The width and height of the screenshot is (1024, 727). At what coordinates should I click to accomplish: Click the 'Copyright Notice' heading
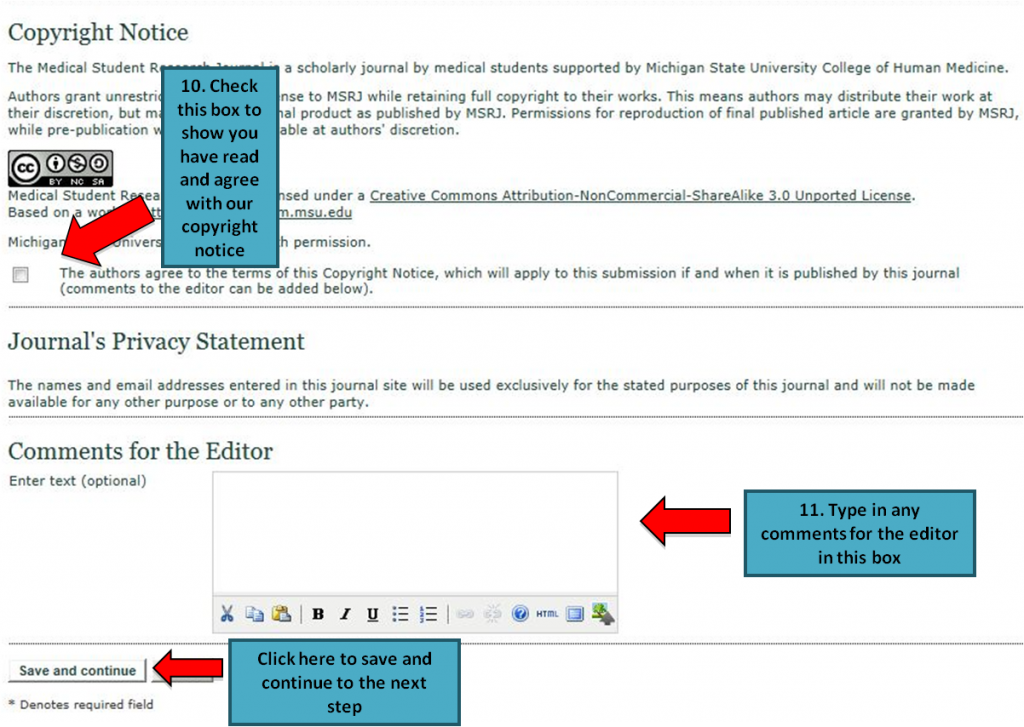(98, 32)
